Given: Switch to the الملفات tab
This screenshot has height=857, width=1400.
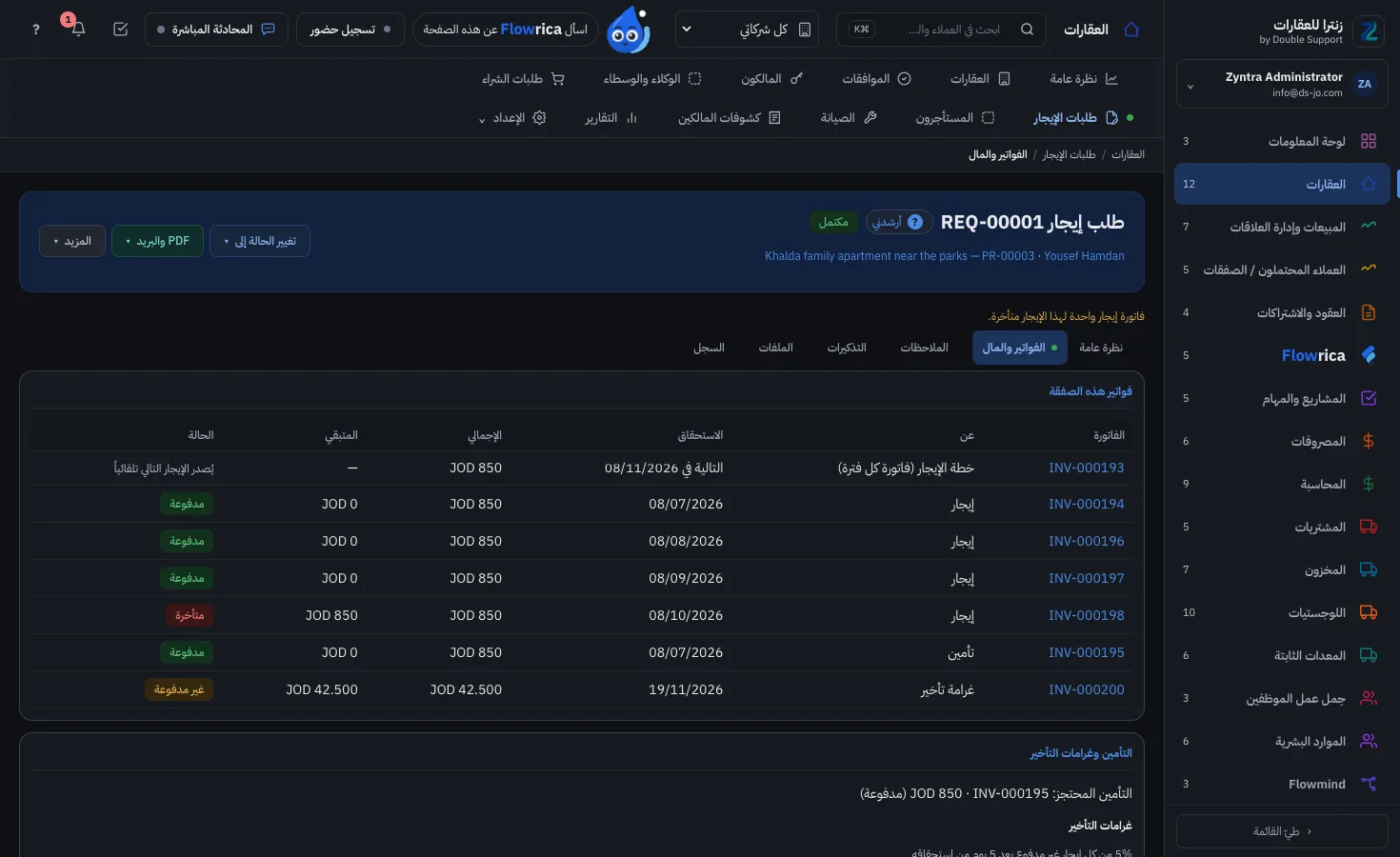Looking at the screenshot, I should 775,348.
